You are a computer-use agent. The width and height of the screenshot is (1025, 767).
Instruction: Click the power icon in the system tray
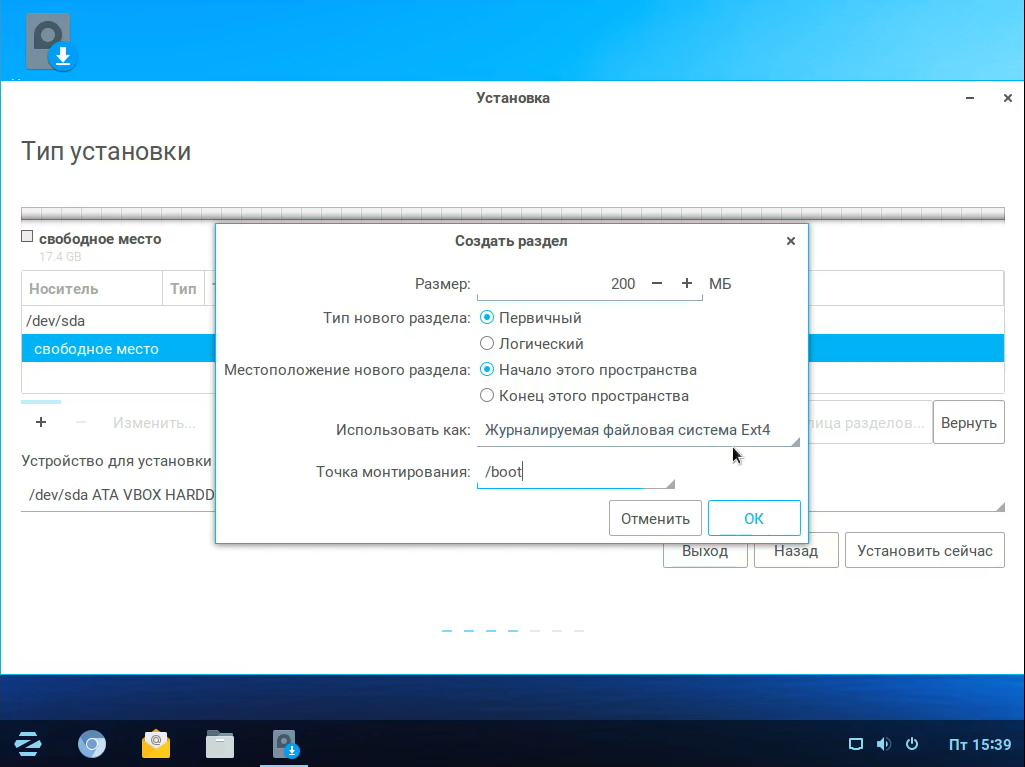(911, 745)
